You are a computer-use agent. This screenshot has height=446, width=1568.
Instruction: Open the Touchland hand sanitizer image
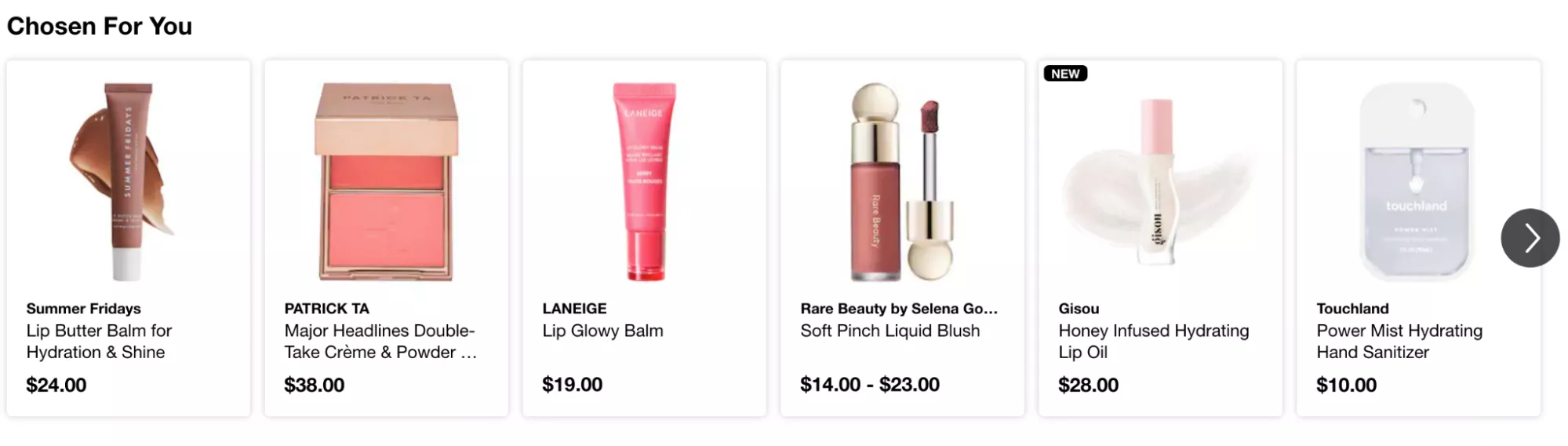(1417, 181)
